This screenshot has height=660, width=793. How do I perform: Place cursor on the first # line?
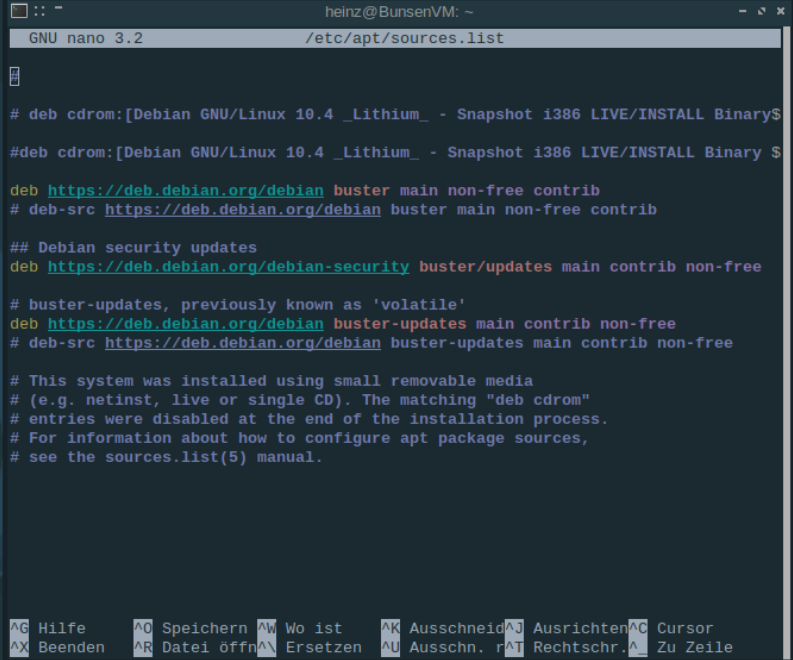15,77
